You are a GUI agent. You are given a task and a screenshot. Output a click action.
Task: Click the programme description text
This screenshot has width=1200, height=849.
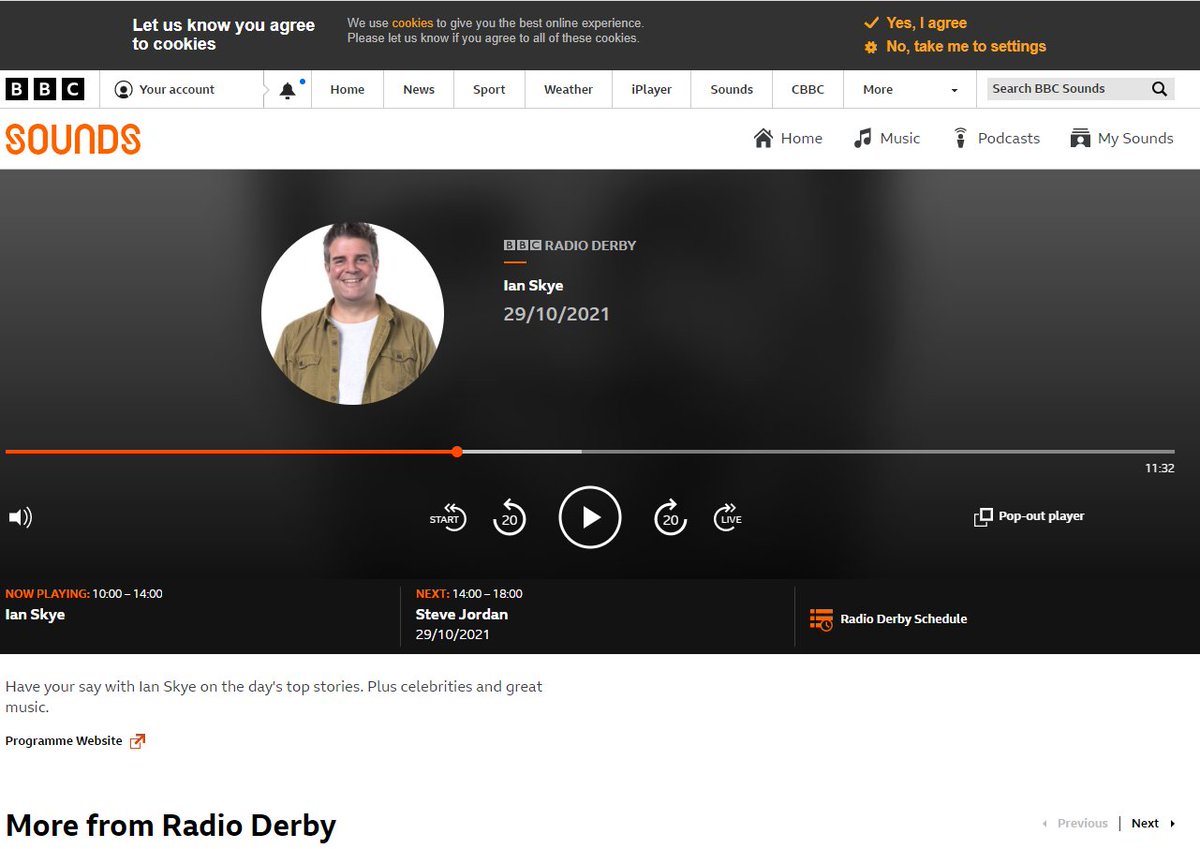274,697
